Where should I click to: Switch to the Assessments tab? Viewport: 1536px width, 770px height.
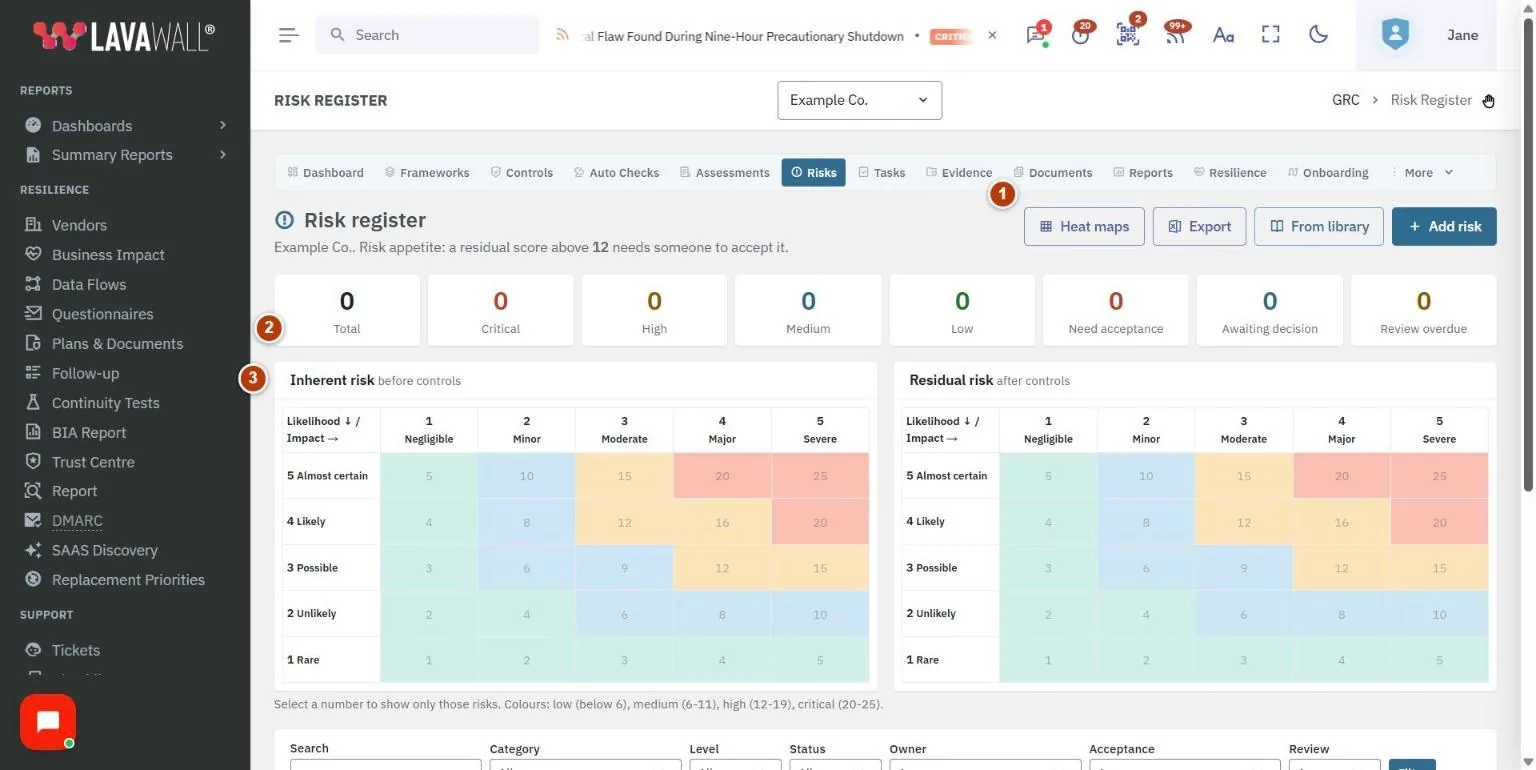pos(725,172)
